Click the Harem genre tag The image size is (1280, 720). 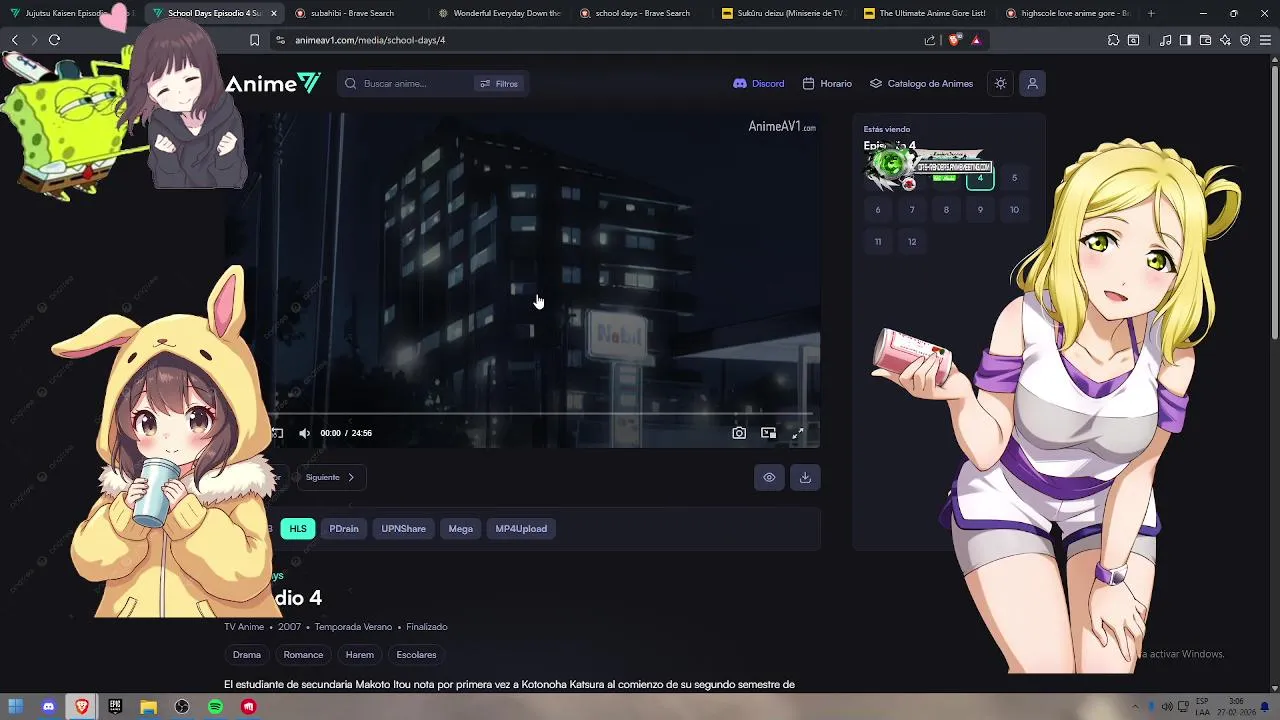coord(359,655)
